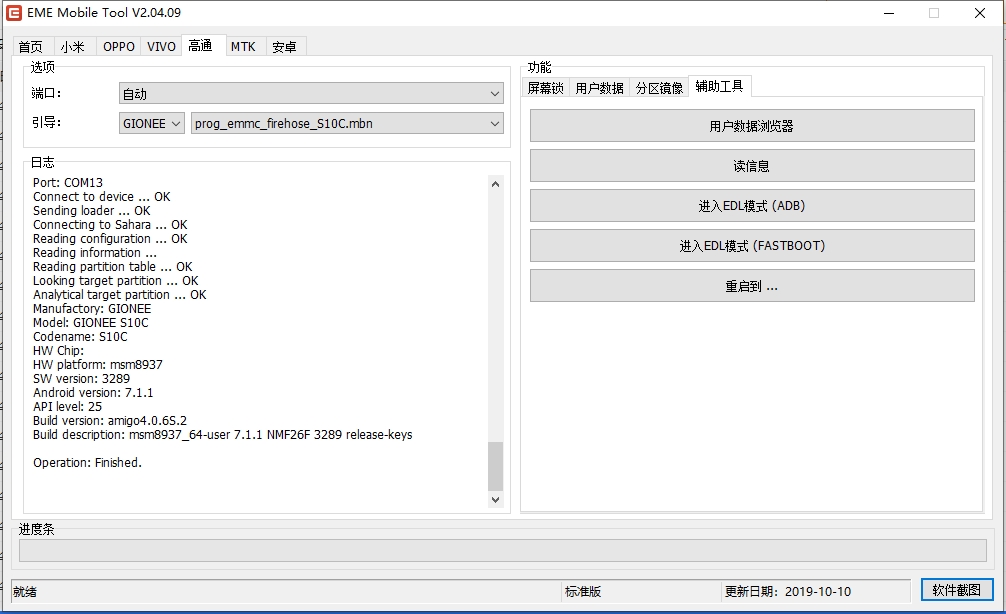Image resolution: width=1006 pixels, height=614 pixels.
Task: Expand the GIONEE brand dropdown
Action: coord(152,123)
